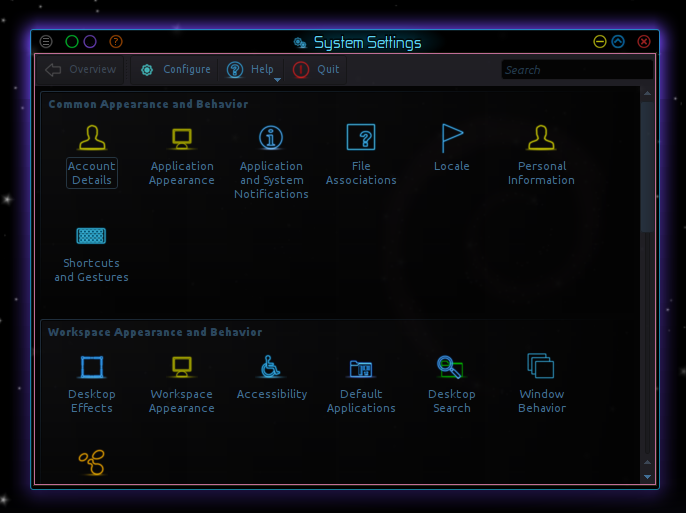This screenshot has width=686, height=513.
Task: Click the green circle titlebar button
Action: point(72,42)
